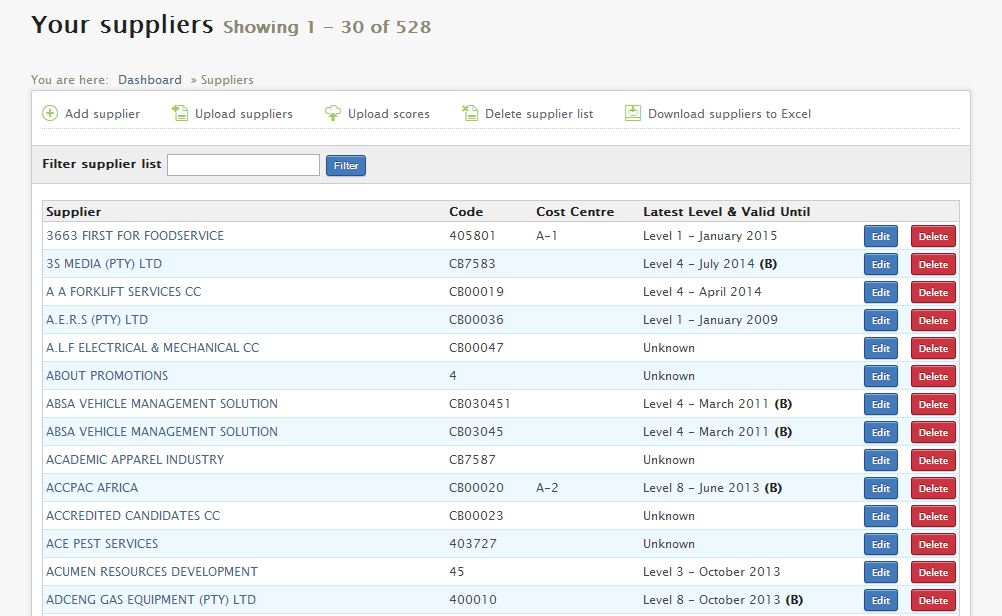Screen dimensions: 1002x616
Task: Go to Dashboard breadcrumb link
Action: (x=150, y=80)
